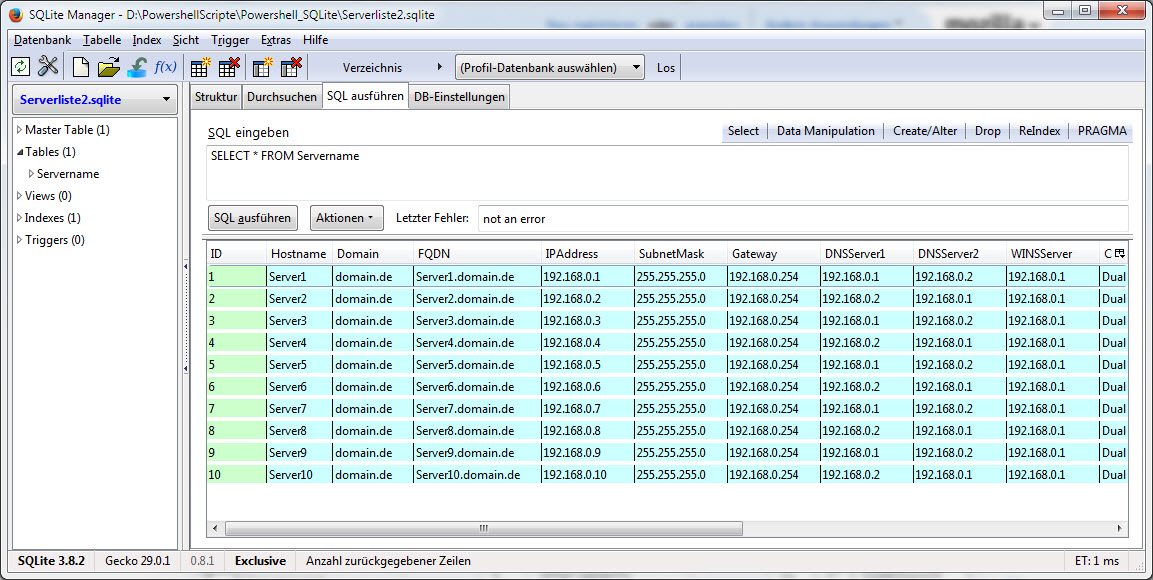Open the Extras menu
This screenshot has width=1153, height=580.
[276, 40]
